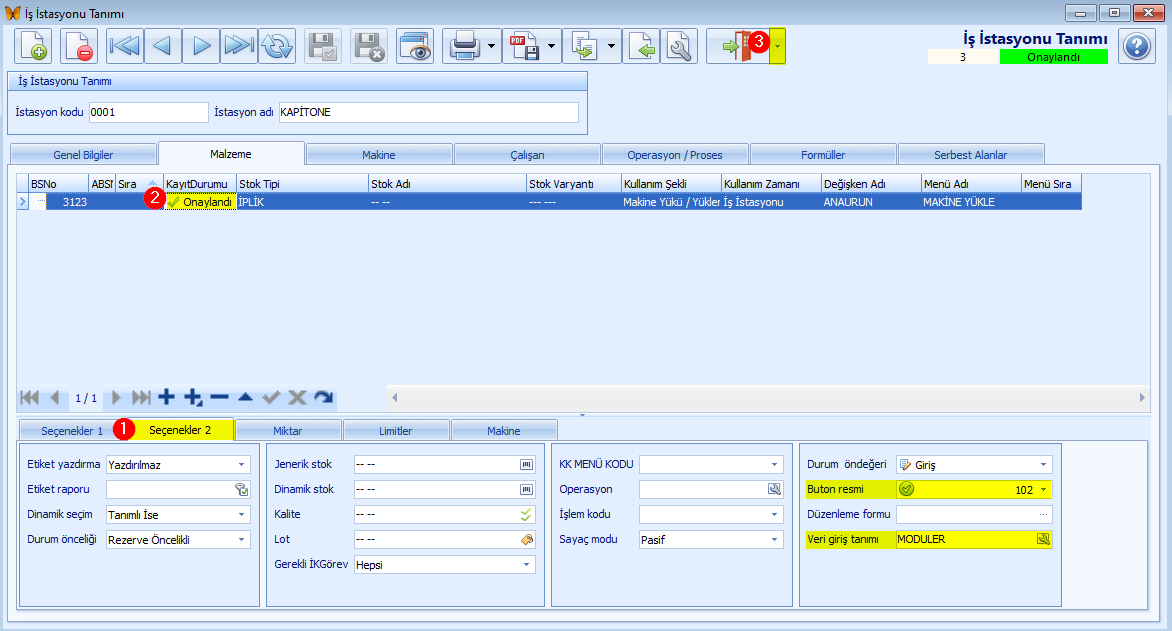1172x631 pixels.
Task: Click the PDF export icon
Action: (x=524, y=46)
